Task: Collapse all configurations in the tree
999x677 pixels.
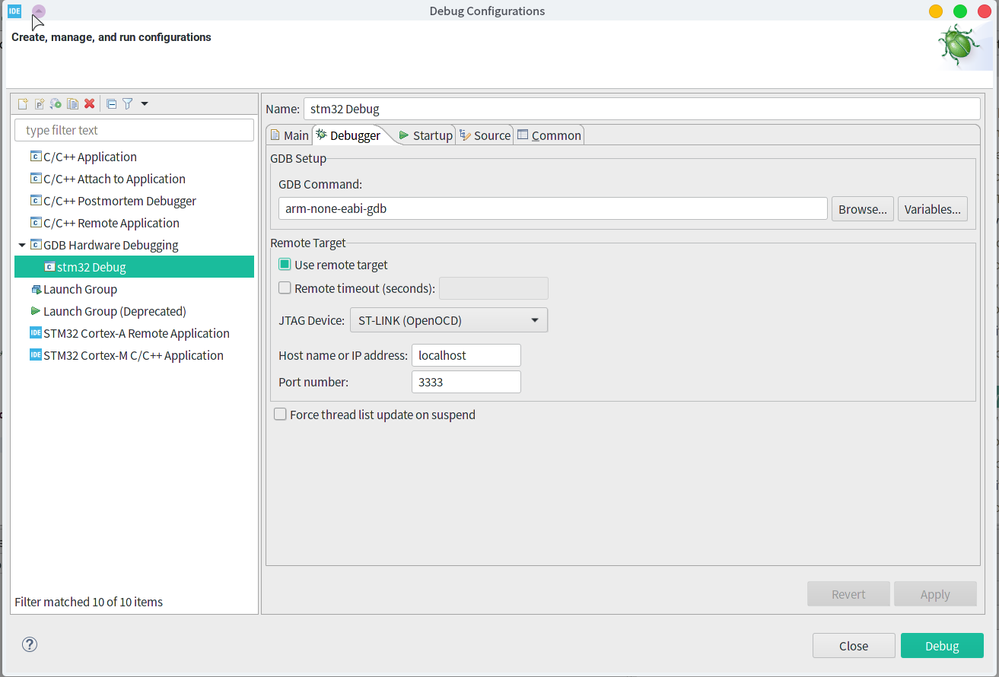Action: tap(111, 104)
